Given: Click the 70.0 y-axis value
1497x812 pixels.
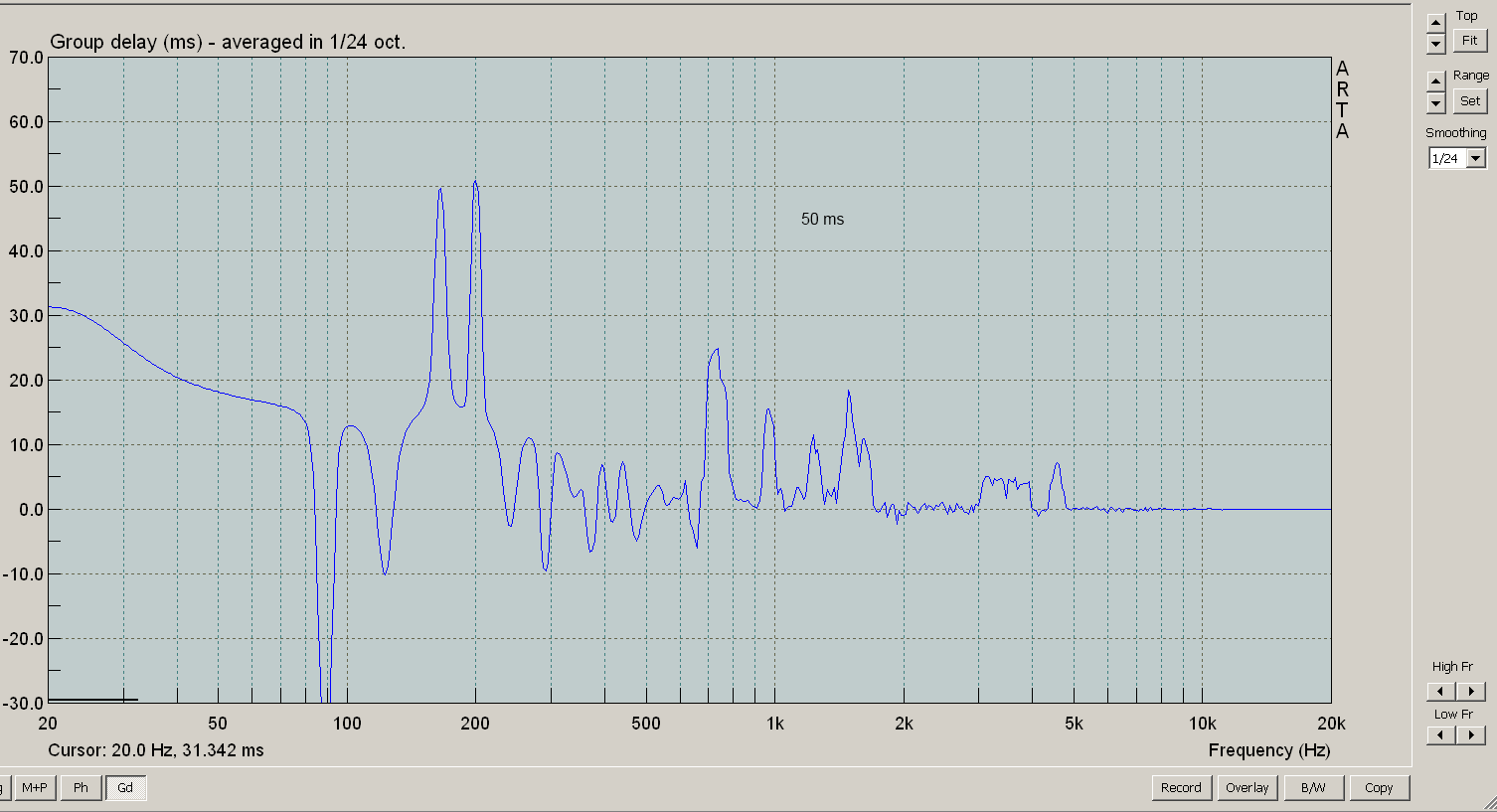Looking at the screenshot, I should pyautogui.click(x=26, y=58).
